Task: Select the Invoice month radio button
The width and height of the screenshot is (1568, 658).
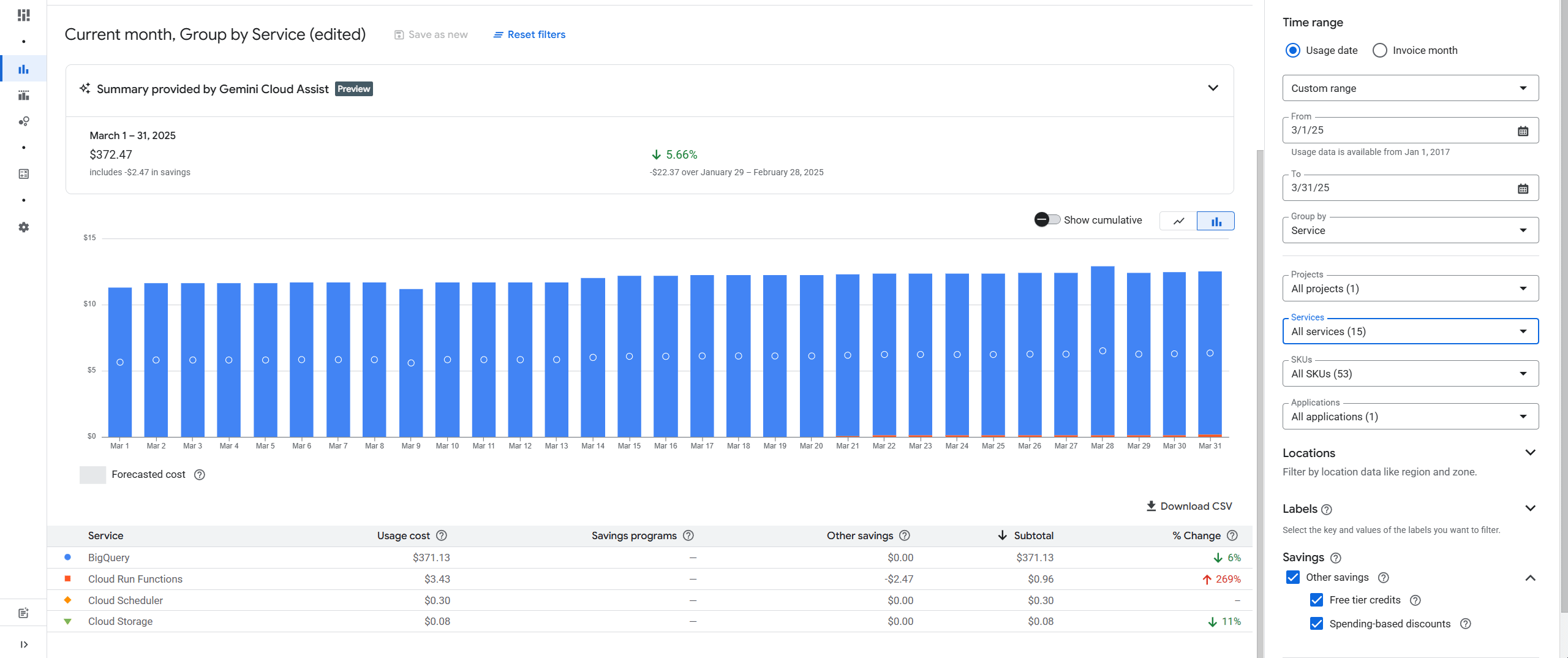Action: [1379, 50]
